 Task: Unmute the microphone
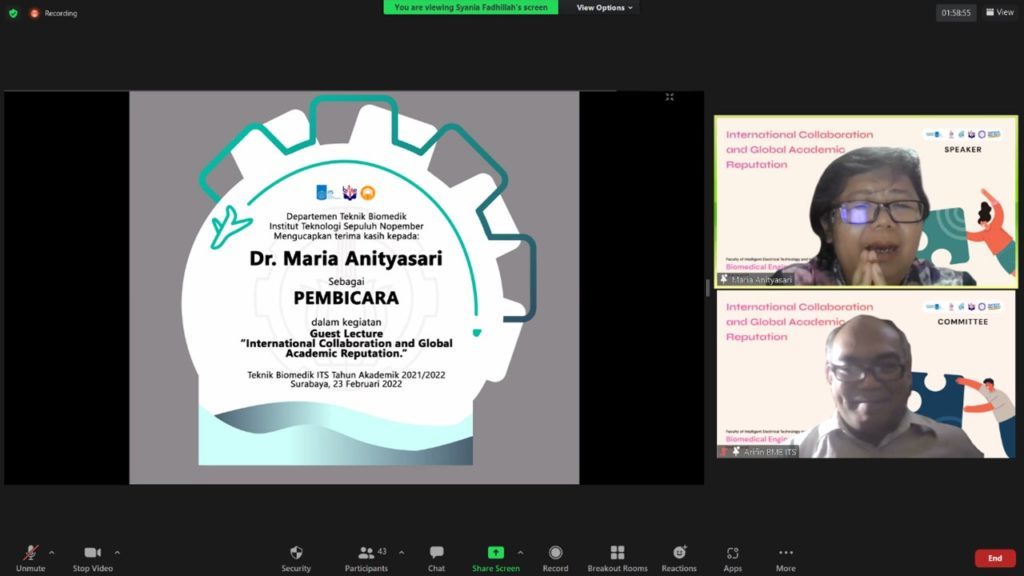pos(30,553)
